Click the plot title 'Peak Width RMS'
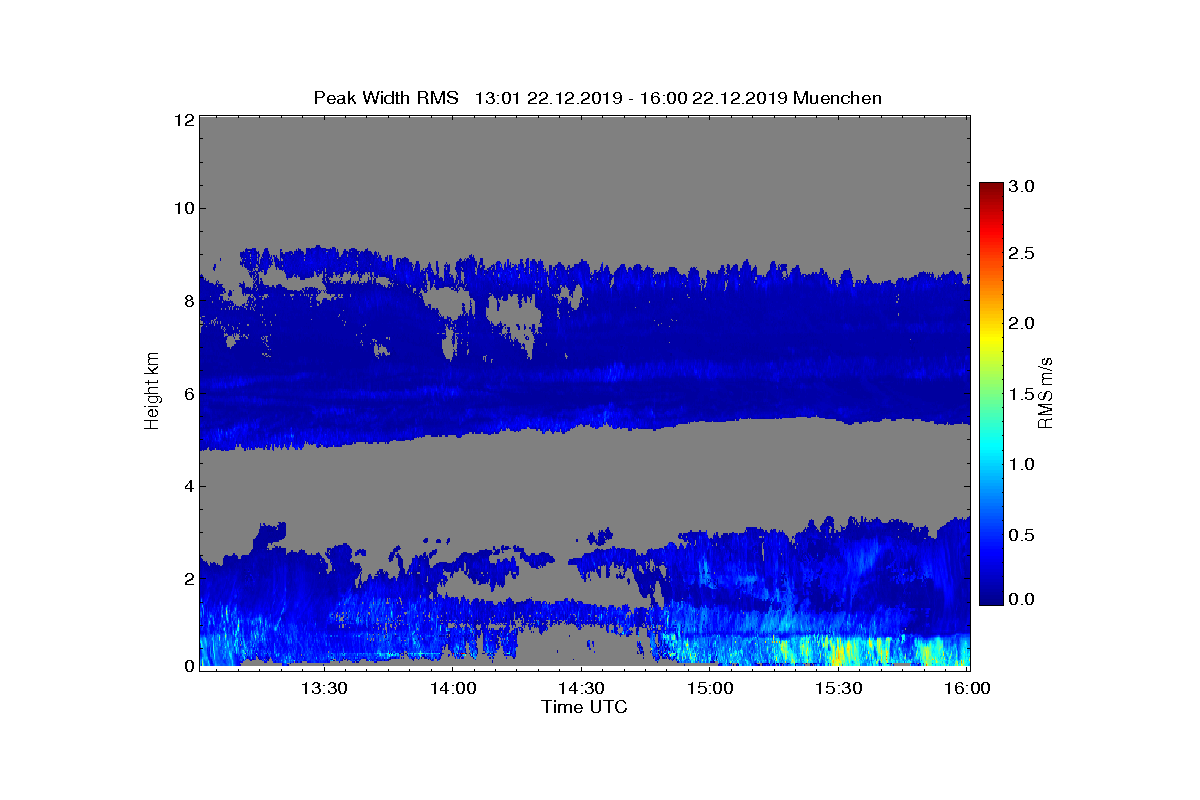The image size is (1200, 800). (386, 98)
